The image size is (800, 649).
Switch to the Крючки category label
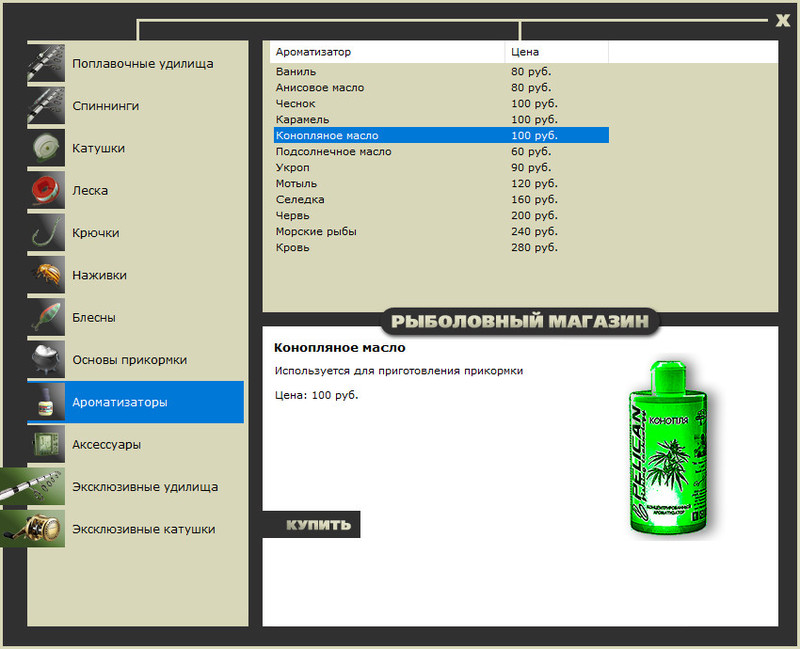point(96,233)
